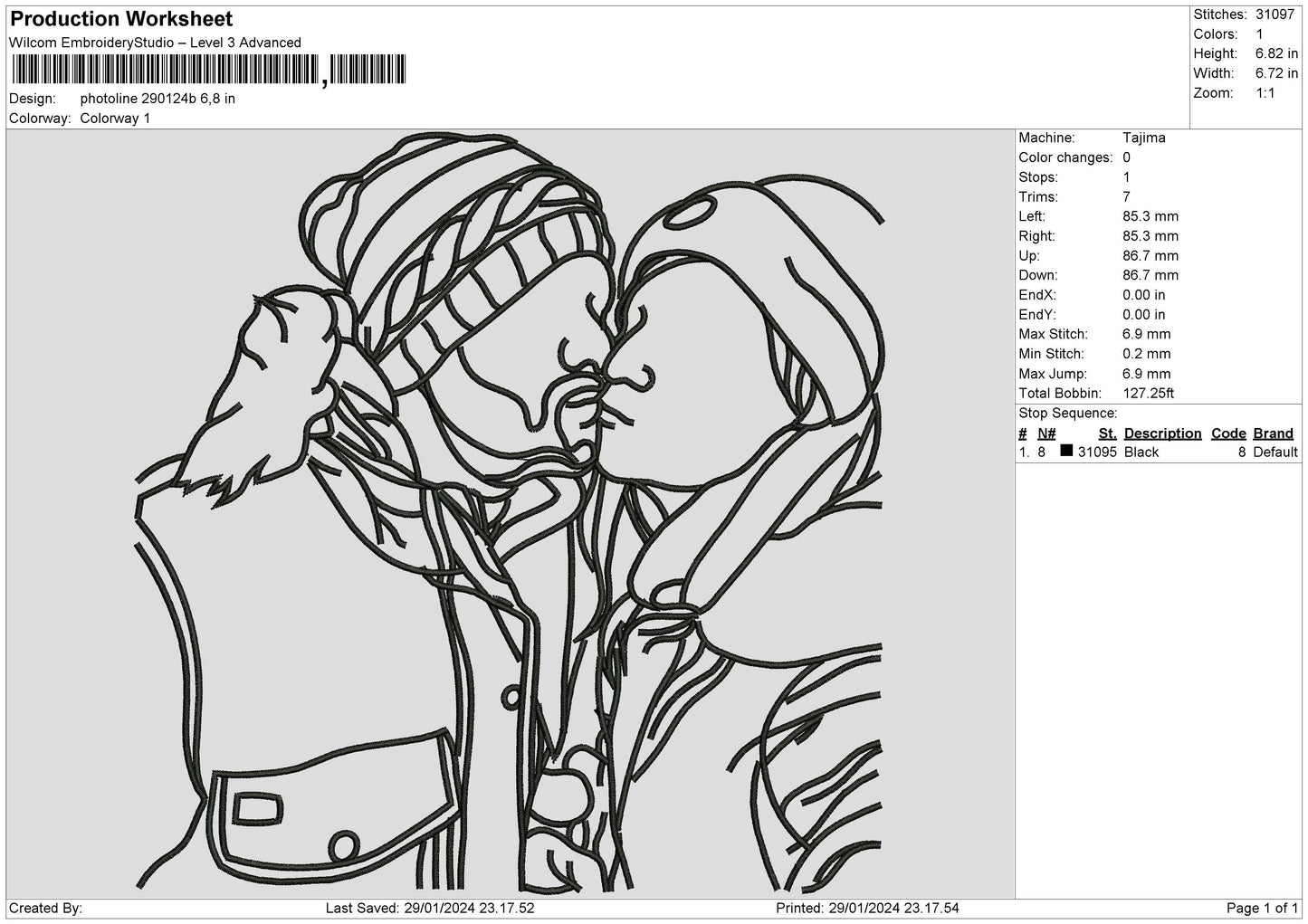The width and height of the screenshot is (1308, 924).
Task: Click the stitches count 31097
Action: pos(1275,14)
